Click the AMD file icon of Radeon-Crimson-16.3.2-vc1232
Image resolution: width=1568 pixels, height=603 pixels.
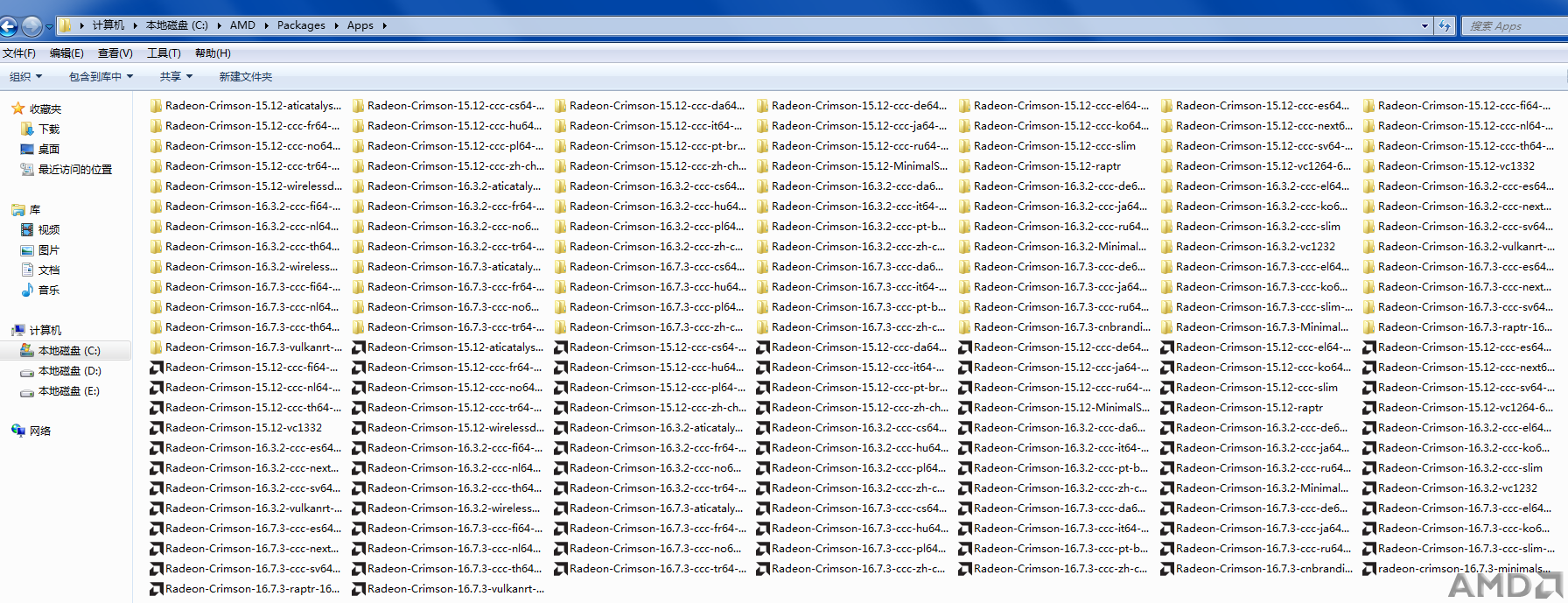point(1369,488)
